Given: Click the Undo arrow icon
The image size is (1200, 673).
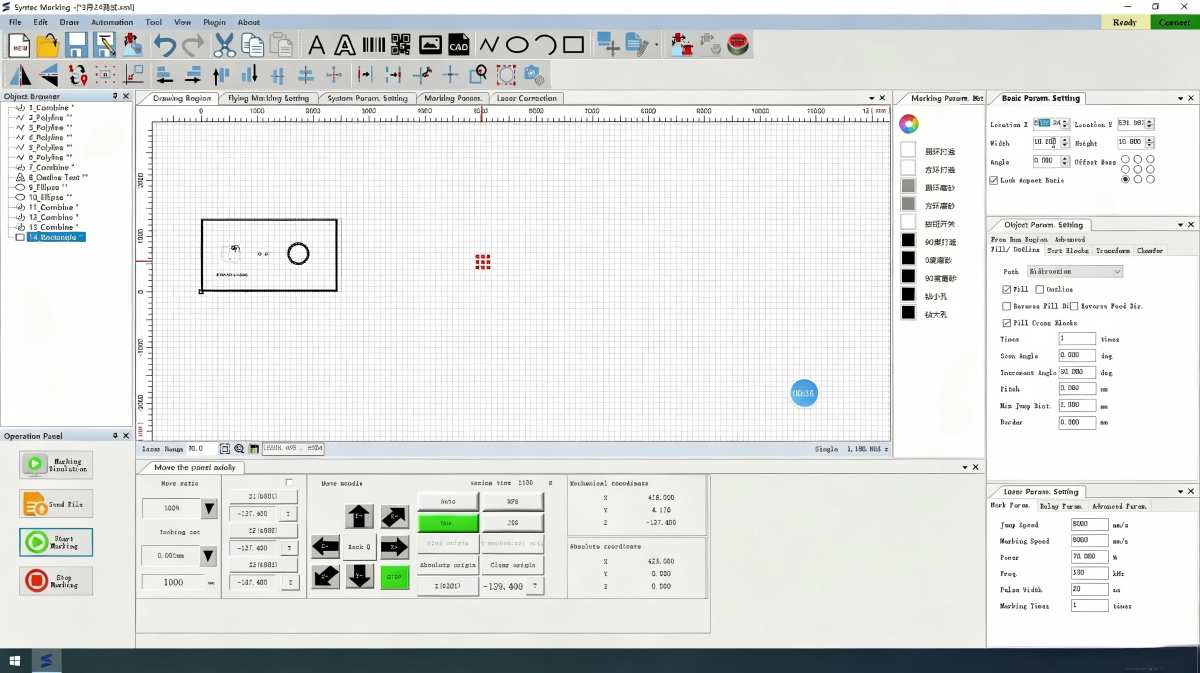Looking at the screenshot, I should tap(165, 45).
